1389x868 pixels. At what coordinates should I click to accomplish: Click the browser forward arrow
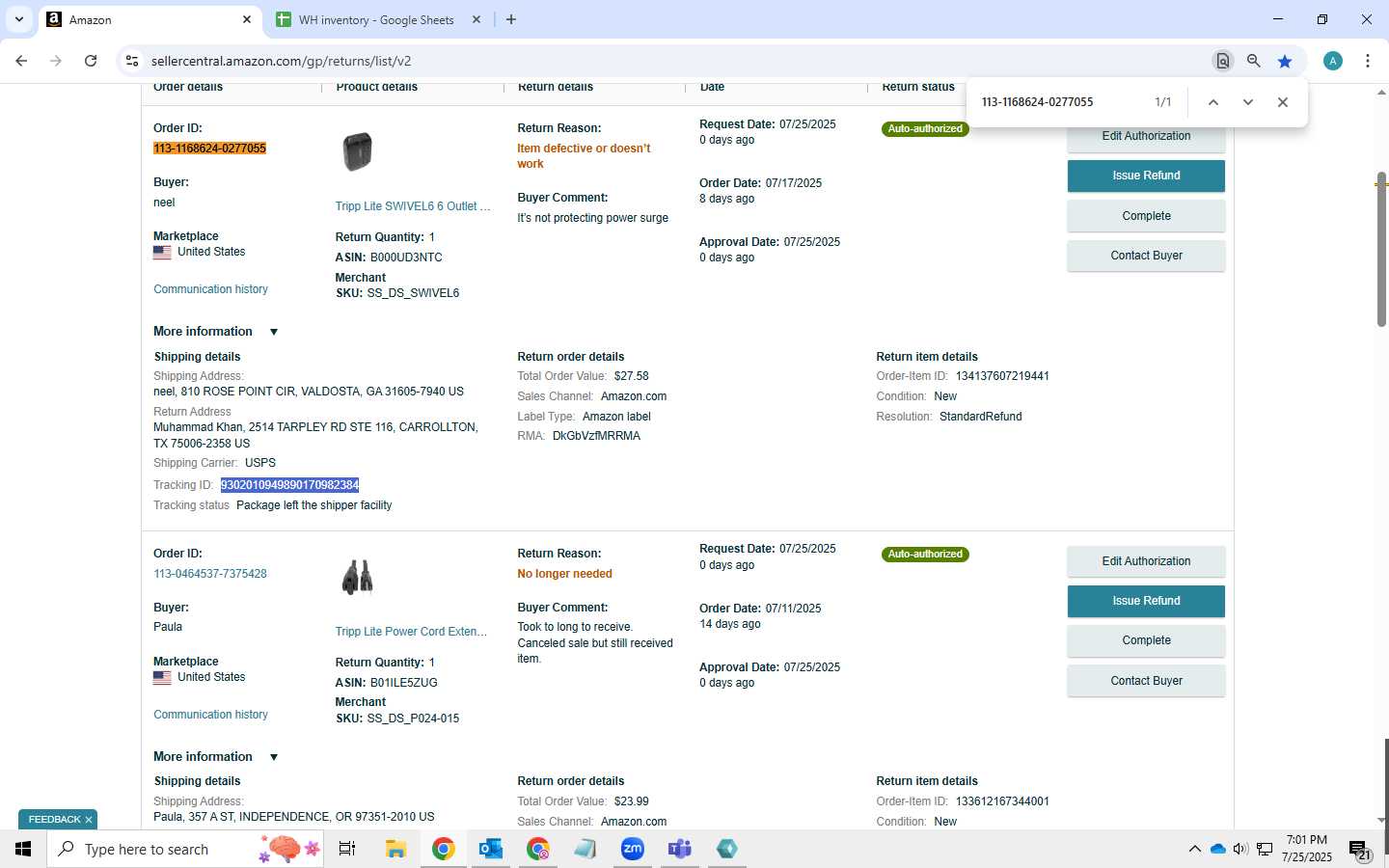(x=56, y=61)
